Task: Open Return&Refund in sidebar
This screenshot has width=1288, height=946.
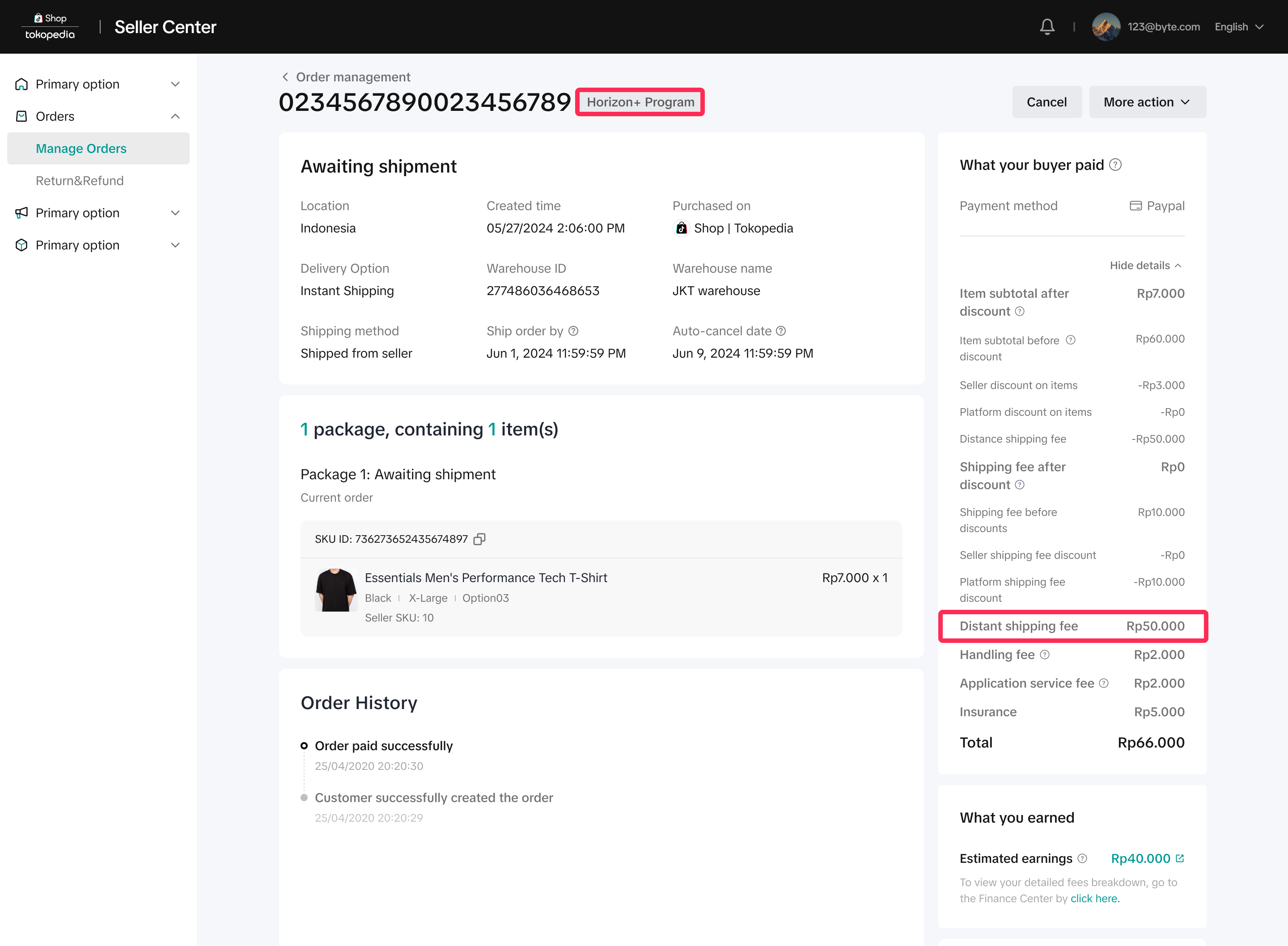Action: (x=80, y=180)
